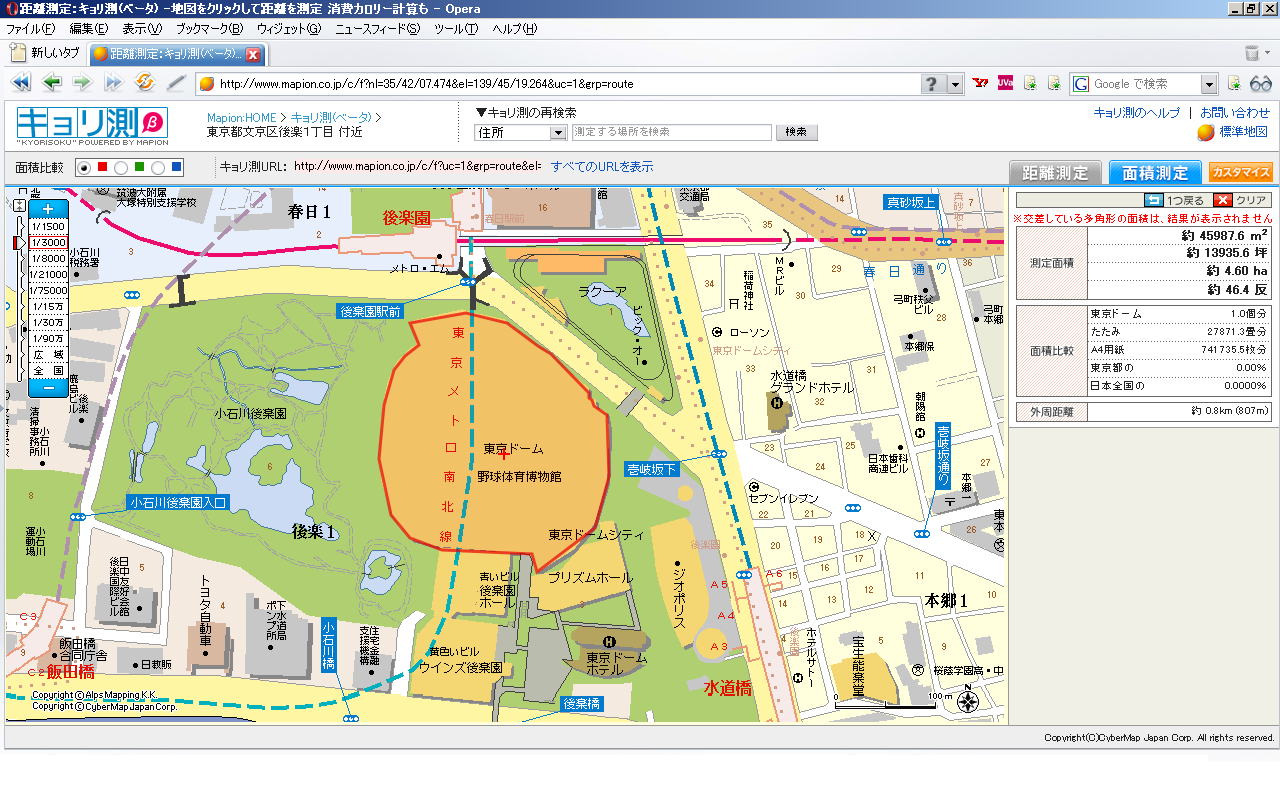The width and height of the screenshot is (1280, 800).
Task: Focus the 測定する場所を検索 input field
Action: click(672, 132)
